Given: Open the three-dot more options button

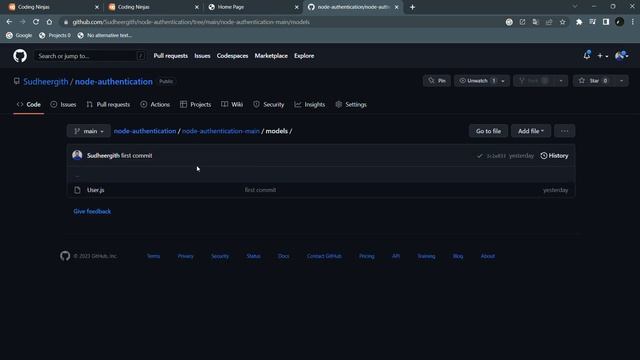Looking at the screenshot, I should (564, 131).
